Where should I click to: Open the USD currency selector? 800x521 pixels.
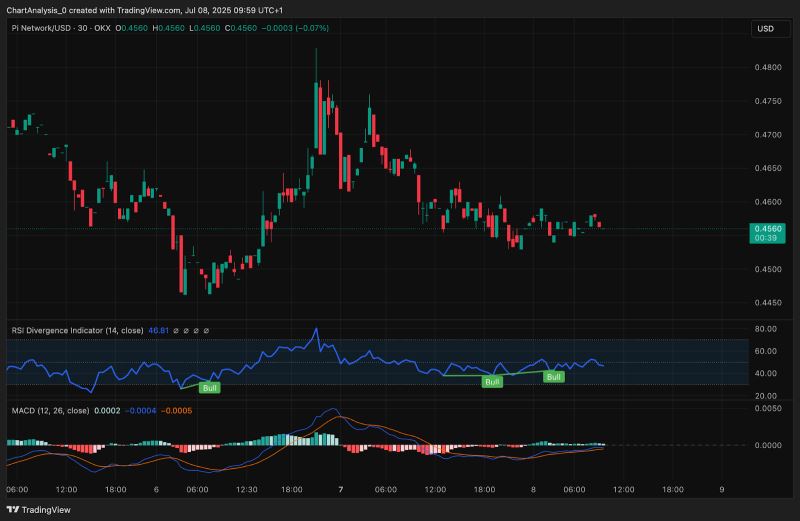pos(764,29)
